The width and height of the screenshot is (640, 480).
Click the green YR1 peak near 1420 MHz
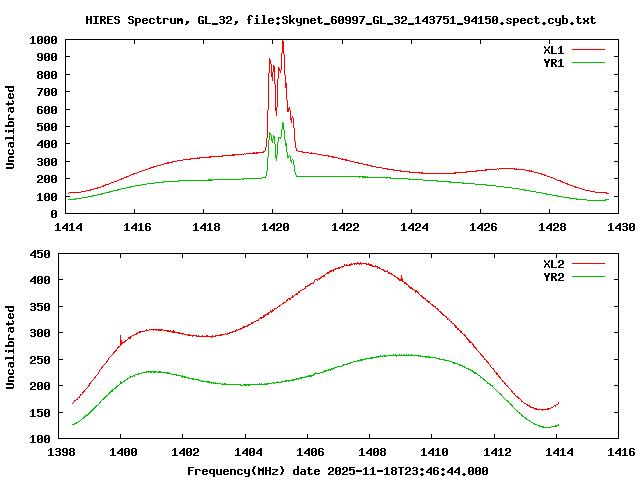[x=282, y=124]
